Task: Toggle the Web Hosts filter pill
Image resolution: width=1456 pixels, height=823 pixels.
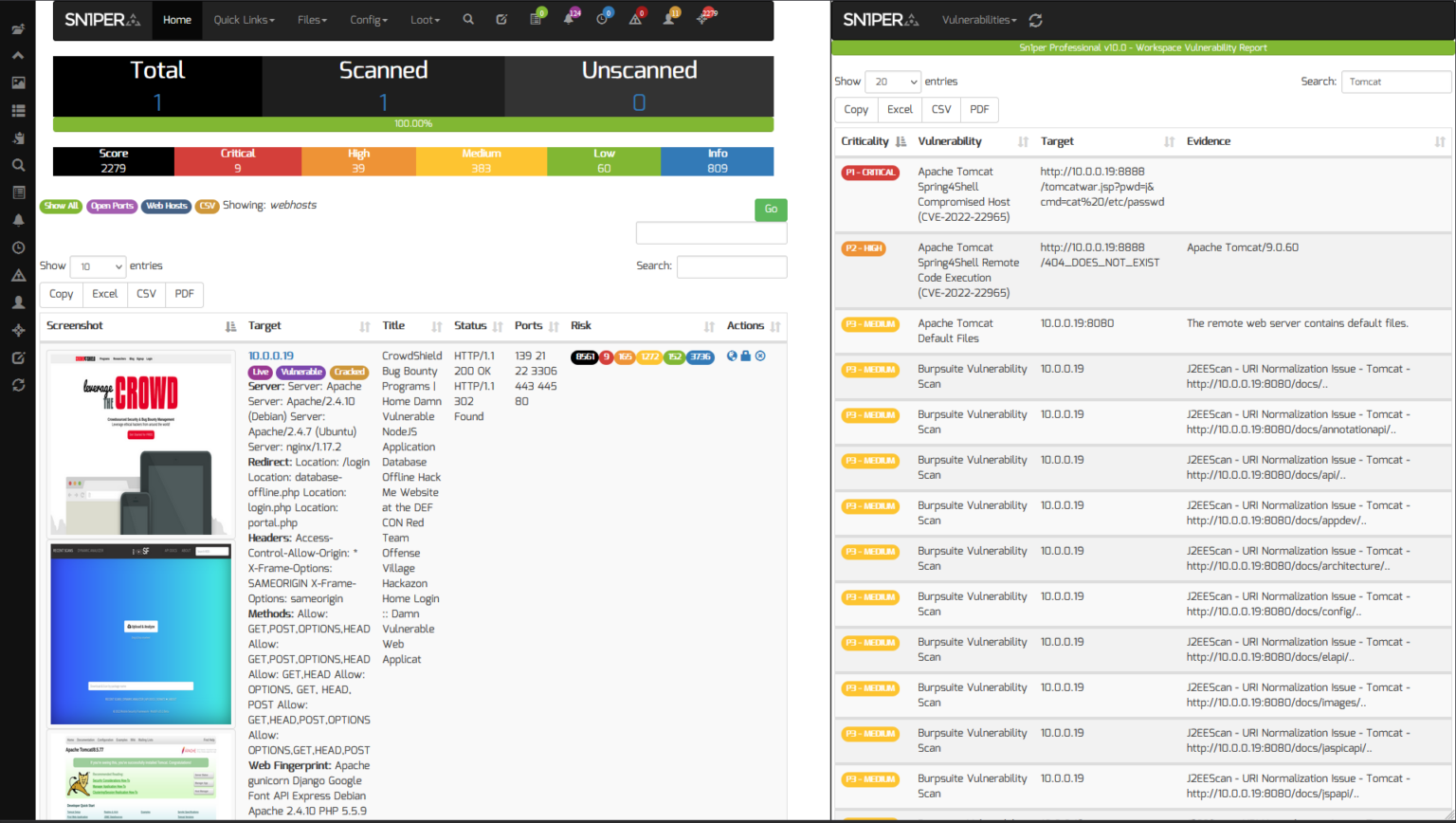Action: [x=166, y=206]
